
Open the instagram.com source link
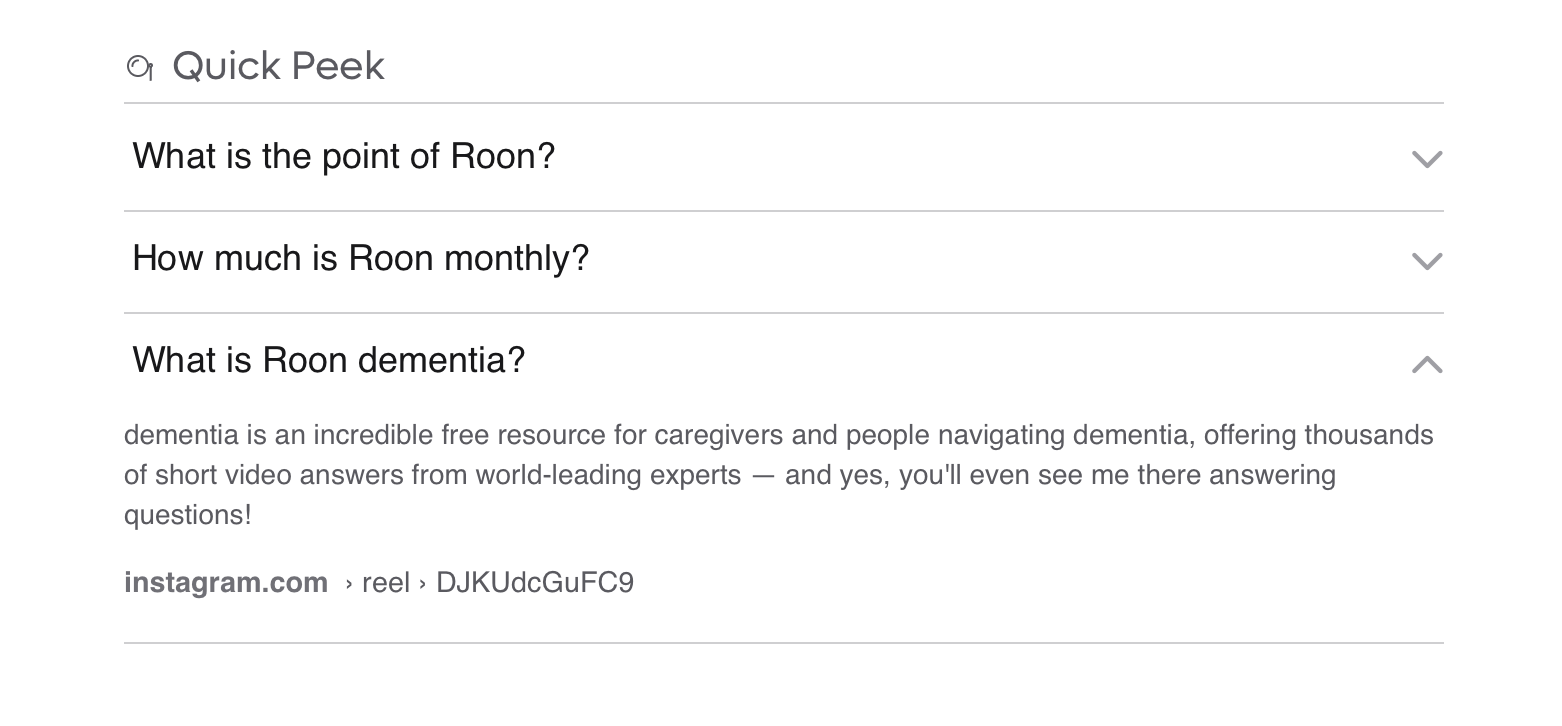226,583
